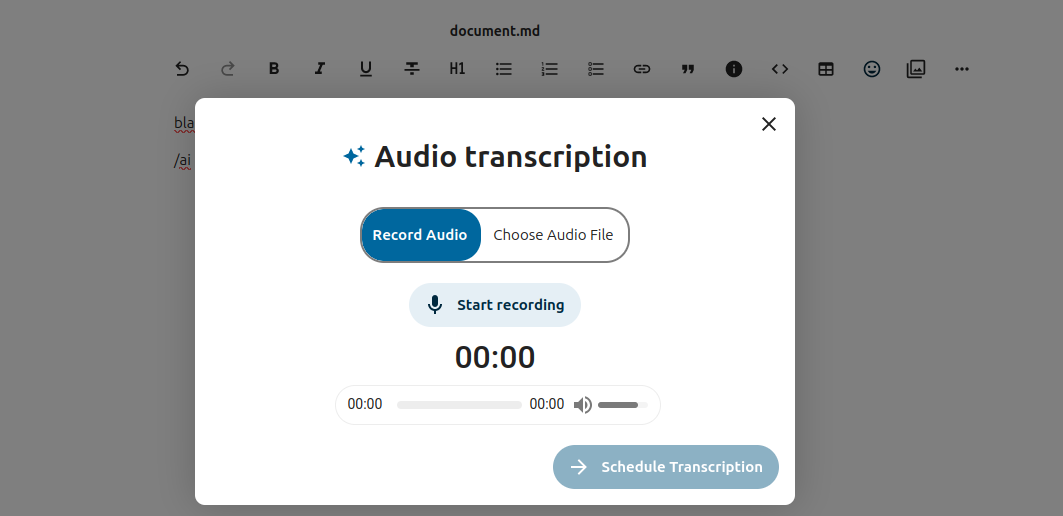The height and width of the screenshot is (516, 1063).
Task: Open the H1 heading selector
Action: pos(458,69)
